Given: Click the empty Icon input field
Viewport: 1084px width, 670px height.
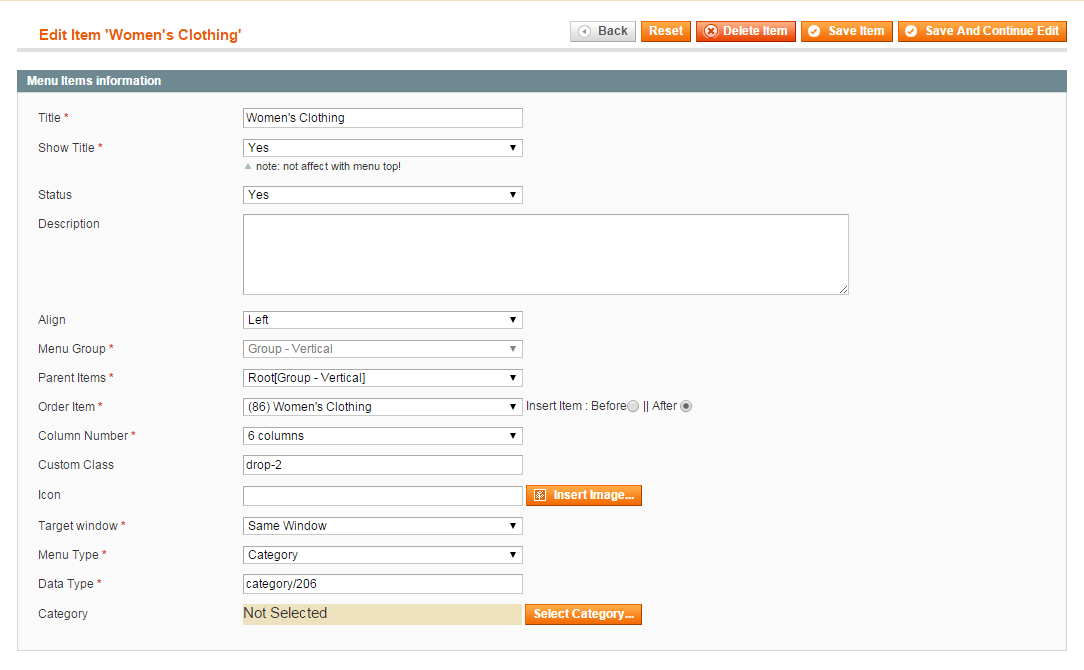Looking at the screenshot, I should (383, 496).
